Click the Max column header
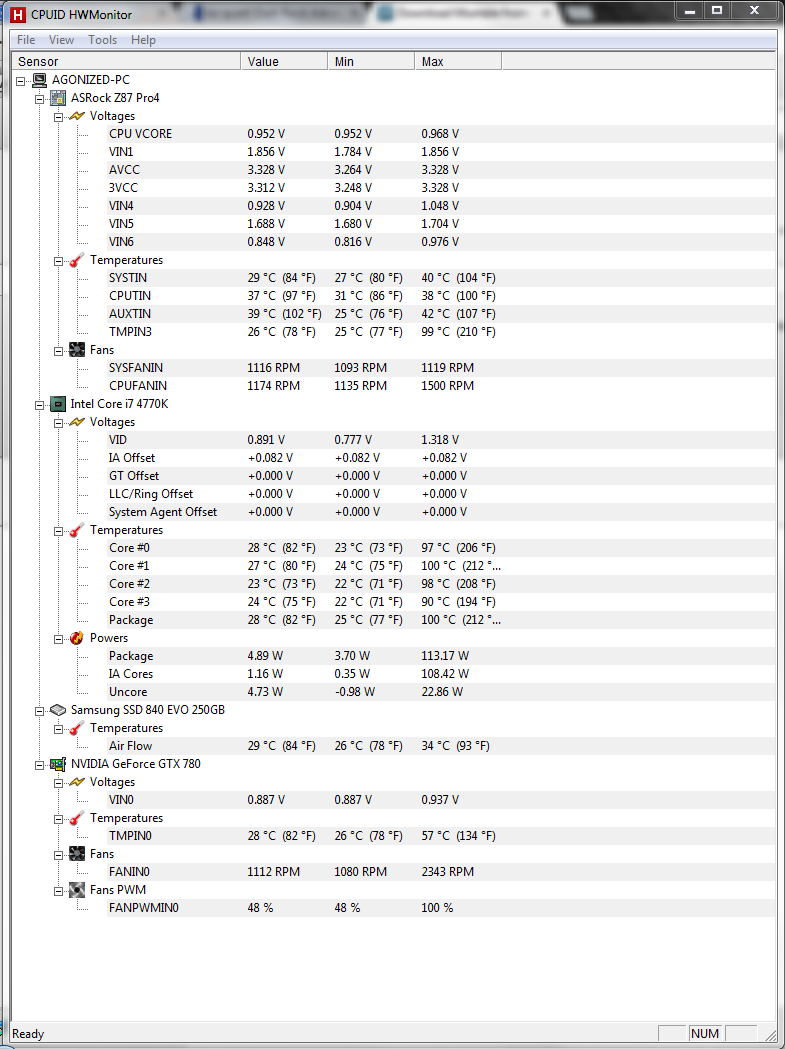This screenshot has width=785, height=1049. tap(458, 62)
